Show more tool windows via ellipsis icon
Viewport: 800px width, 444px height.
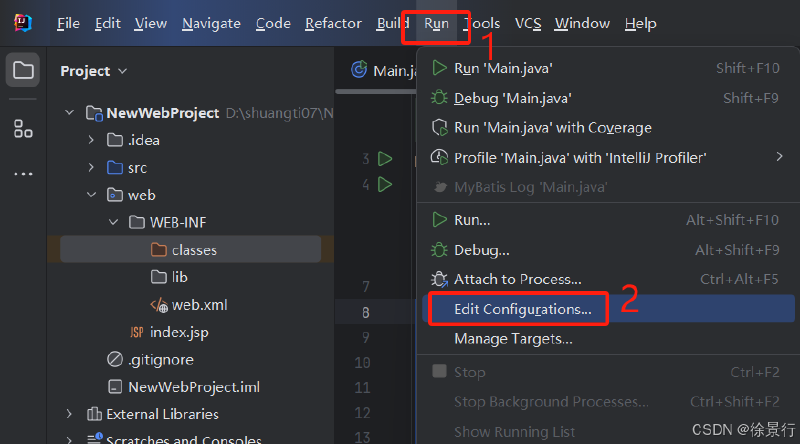pyautogui.click(x=23, y=174)
